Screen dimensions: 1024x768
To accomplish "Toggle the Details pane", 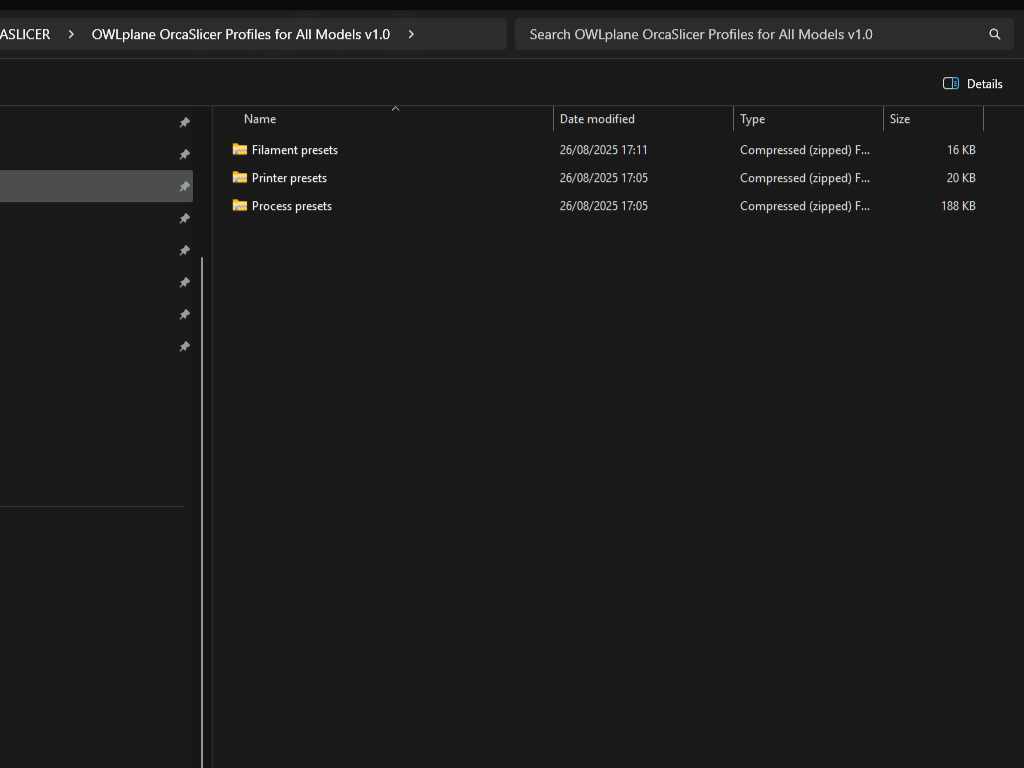I will [x=972, y=84].
